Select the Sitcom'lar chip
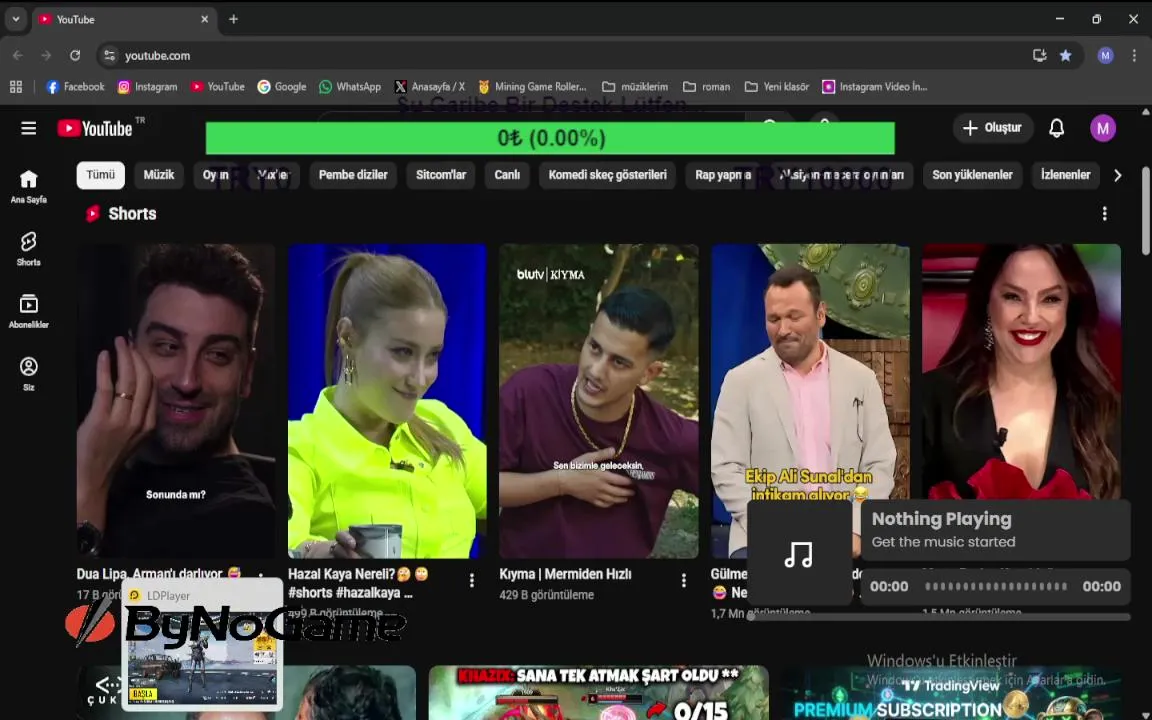This screenshot has width=1152, height=720. [x=441, y=175]
